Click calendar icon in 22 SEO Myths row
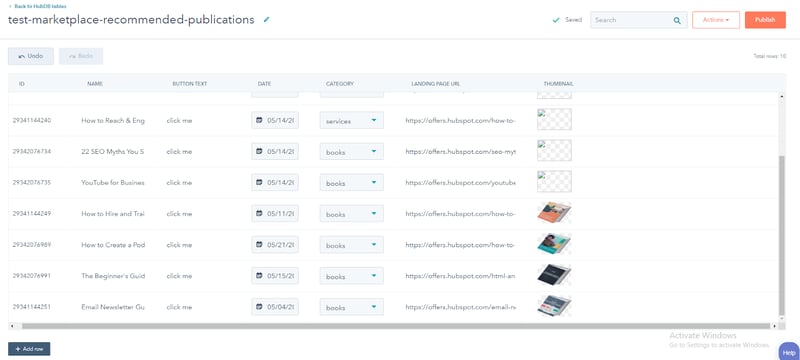The width and height of the screenshot is (800, 360). tap(259, 151)
